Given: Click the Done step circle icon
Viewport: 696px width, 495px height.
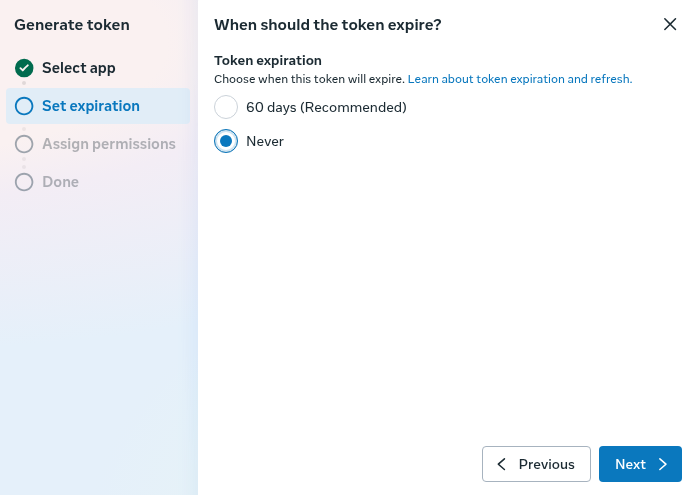Looking at the screenshot, I should (24, 182).
